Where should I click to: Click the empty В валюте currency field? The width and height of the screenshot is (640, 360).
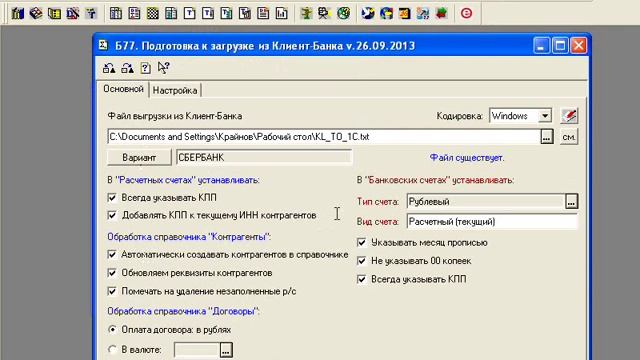pyautogui.click(x=197, y=350)
